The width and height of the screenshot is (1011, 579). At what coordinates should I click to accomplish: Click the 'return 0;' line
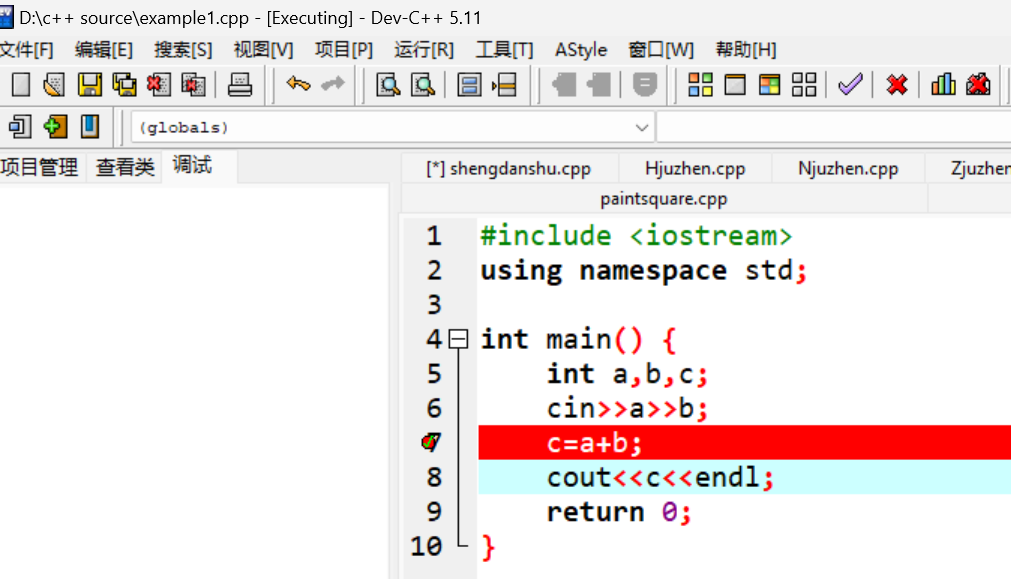pyautogui.click(x=619, y=512)
